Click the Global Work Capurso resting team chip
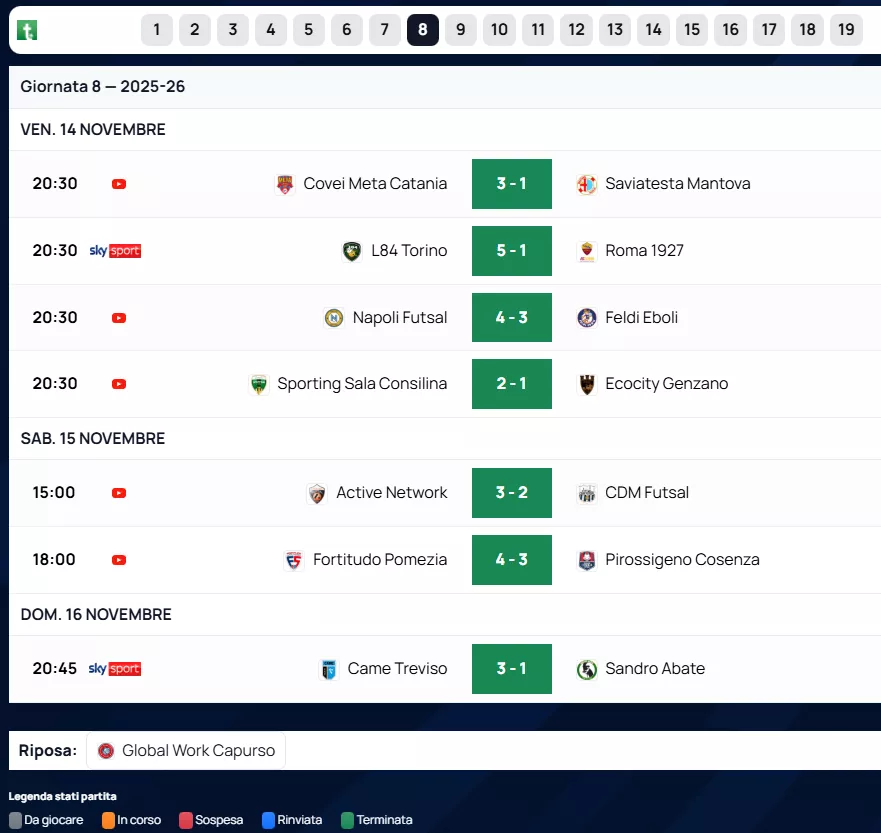 pos(186,751)
